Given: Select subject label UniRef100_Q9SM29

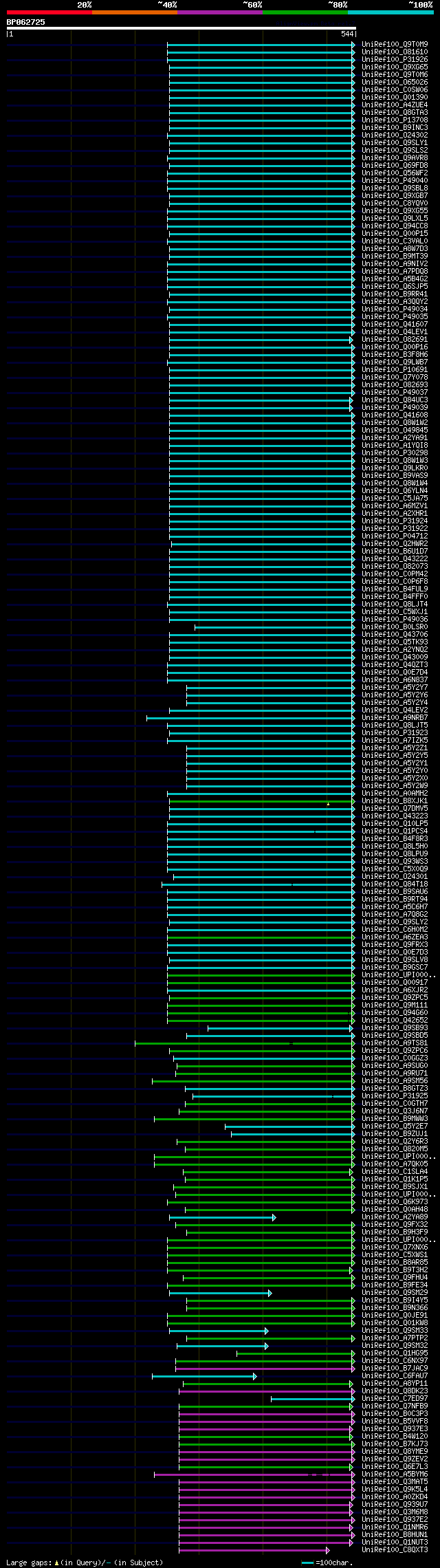Looking at the screenshot, I should (395, 1292).
